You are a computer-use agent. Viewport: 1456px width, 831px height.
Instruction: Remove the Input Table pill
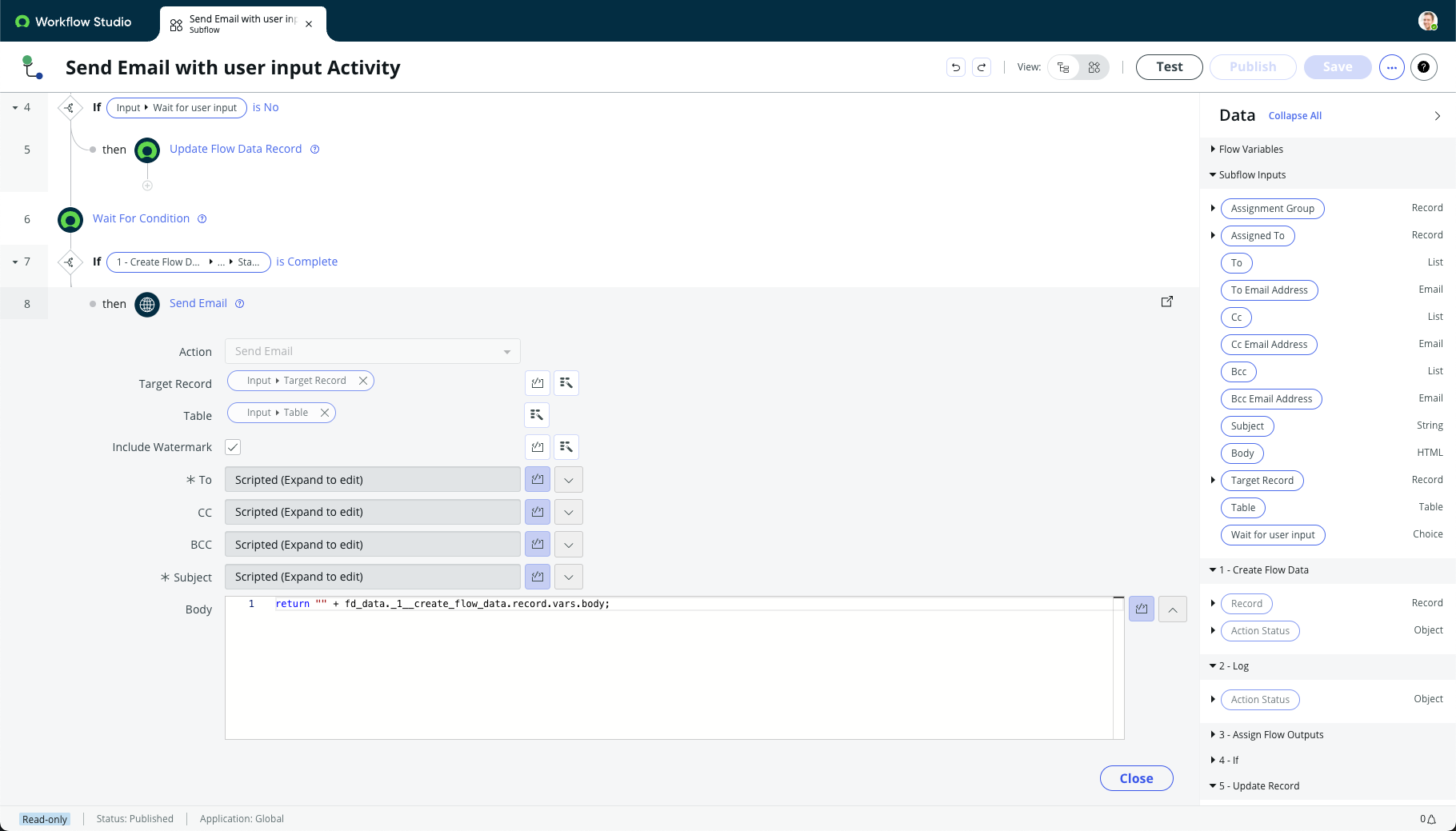click(325, 413)
